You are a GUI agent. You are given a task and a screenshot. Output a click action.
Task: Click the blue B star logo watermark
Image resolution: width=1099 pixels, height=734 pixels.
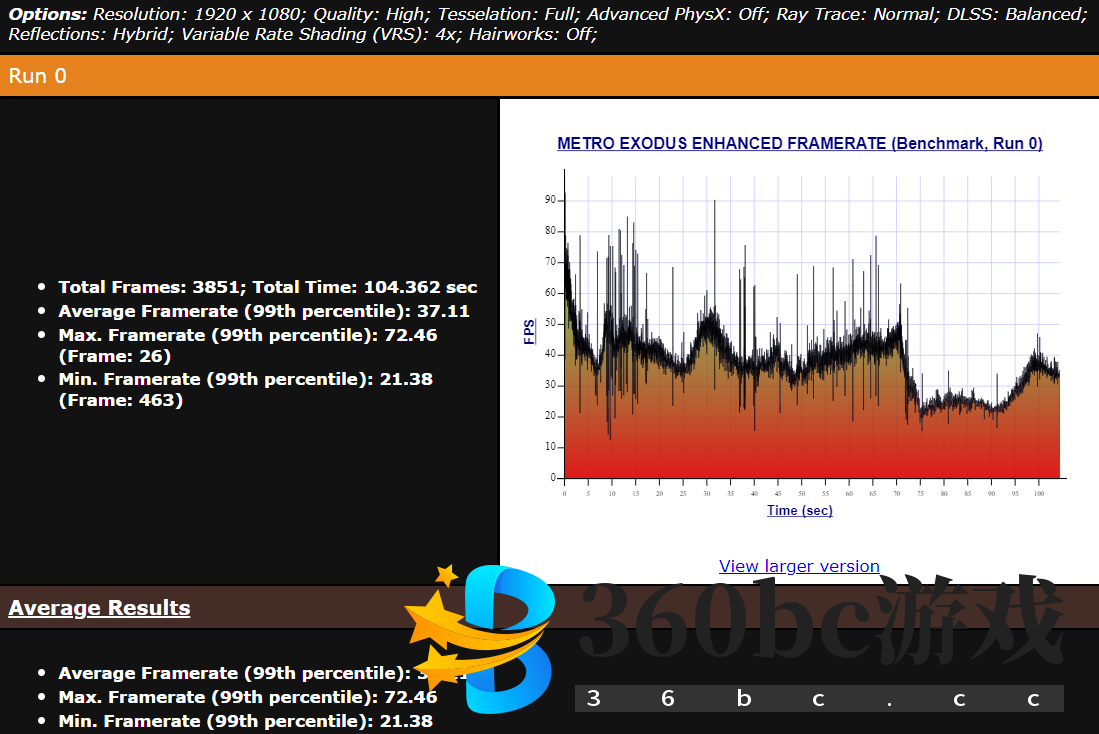click(490, 640)
